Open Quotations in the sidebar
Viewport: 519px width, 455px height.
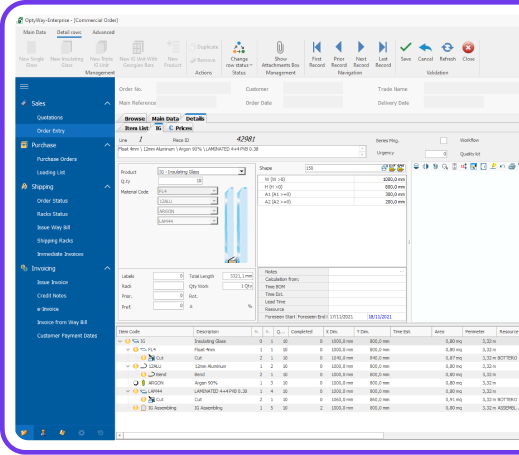50,117
